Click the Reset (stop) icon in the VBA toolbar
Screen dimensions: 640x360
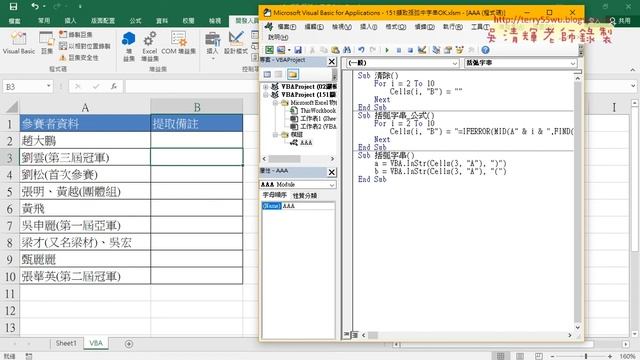410,50
